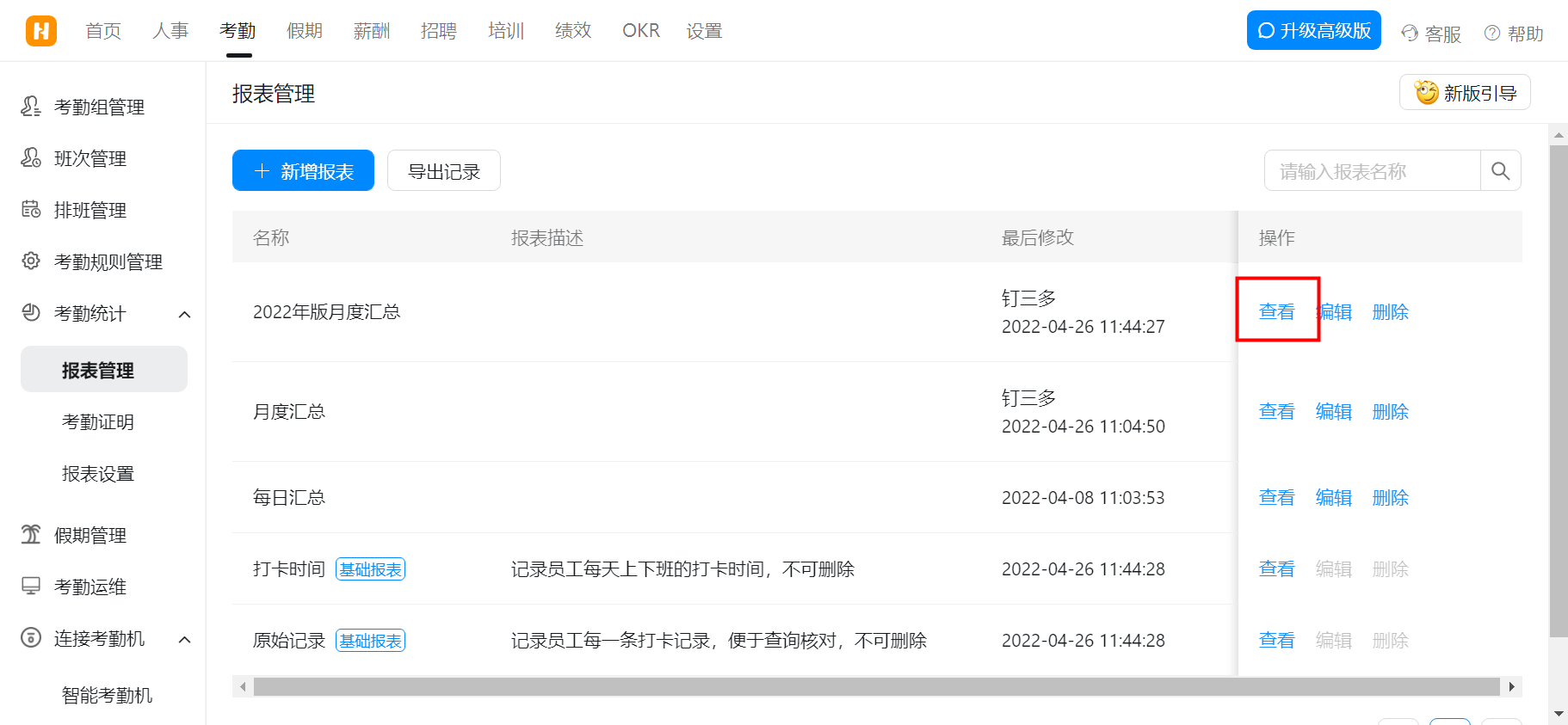This screenshot has height=725, width=1568.
Task: Delete the 每日汇总 report
Action: click(1390, 497)
